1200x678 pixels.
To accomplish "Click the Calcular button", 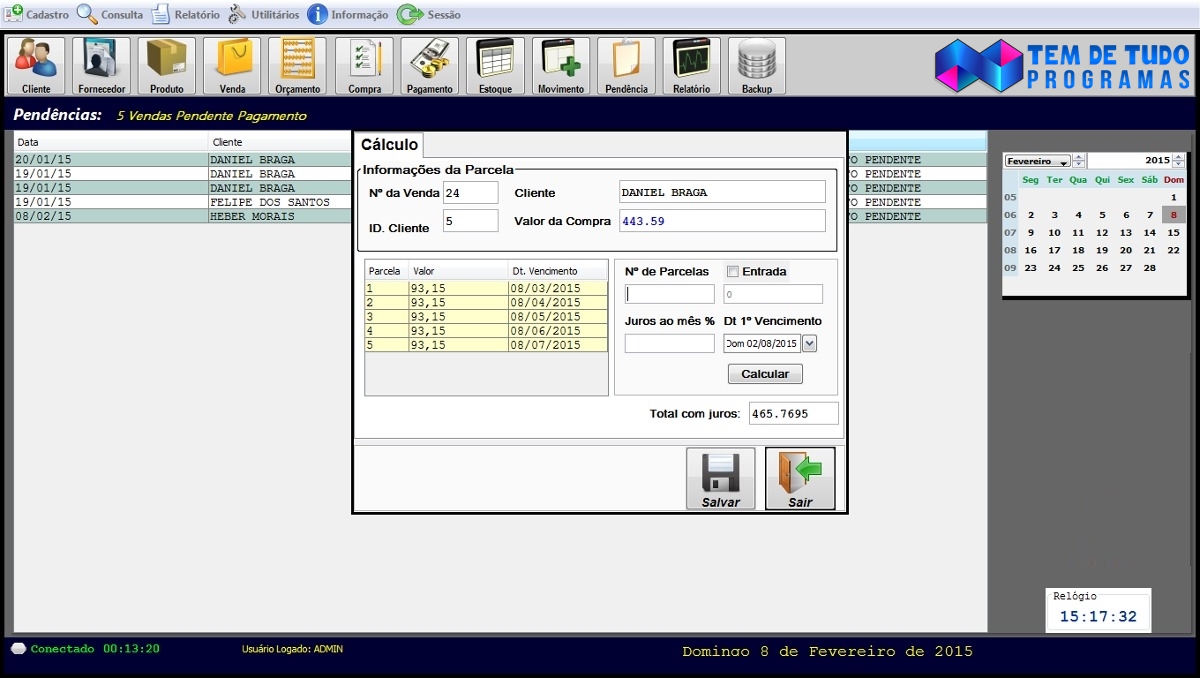I will (765, 374).
